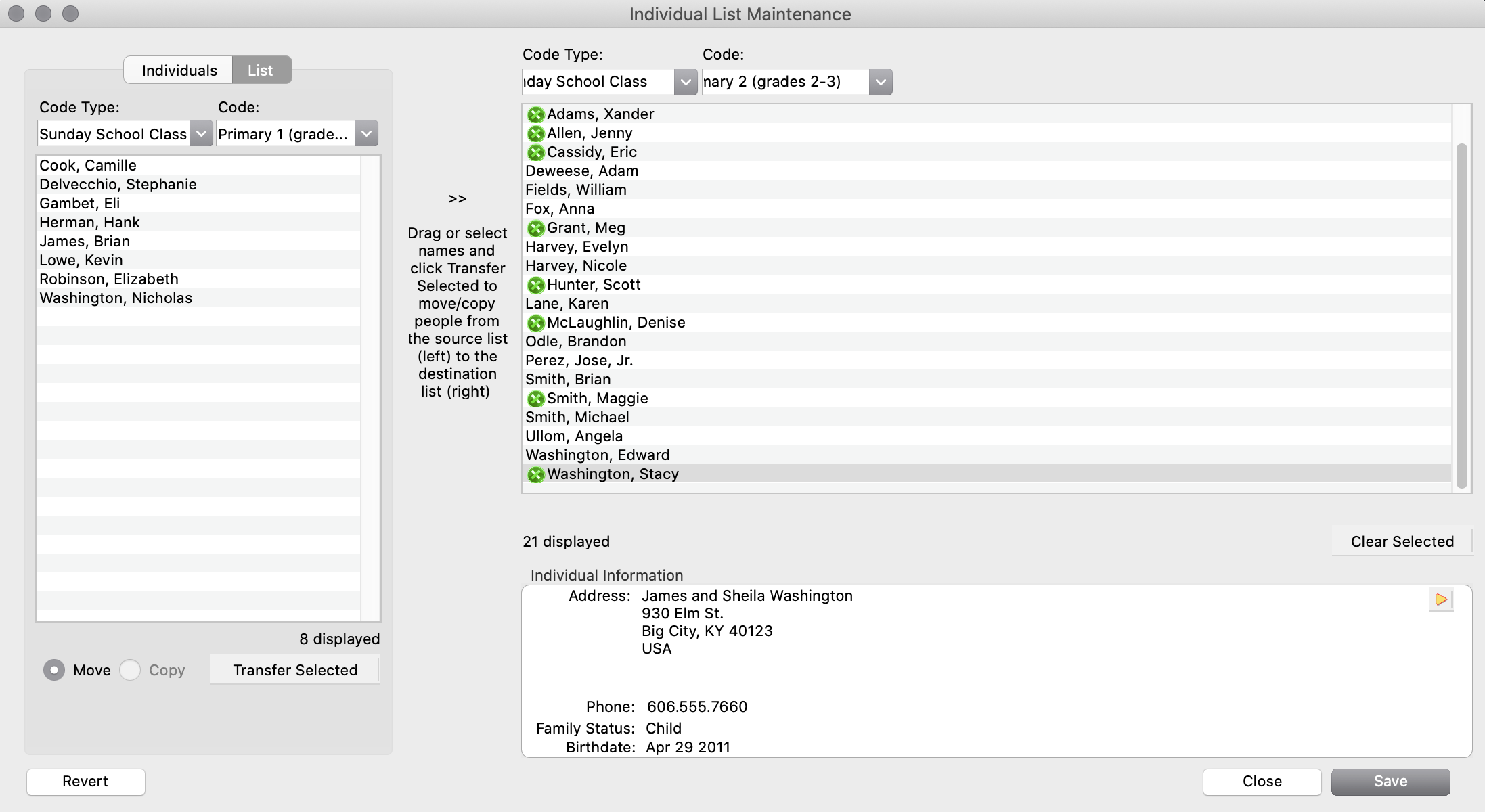Open source Code Type Sunday School Class dropdown
The height and width of the screenshot is (812, 1485).
point(201,134)
